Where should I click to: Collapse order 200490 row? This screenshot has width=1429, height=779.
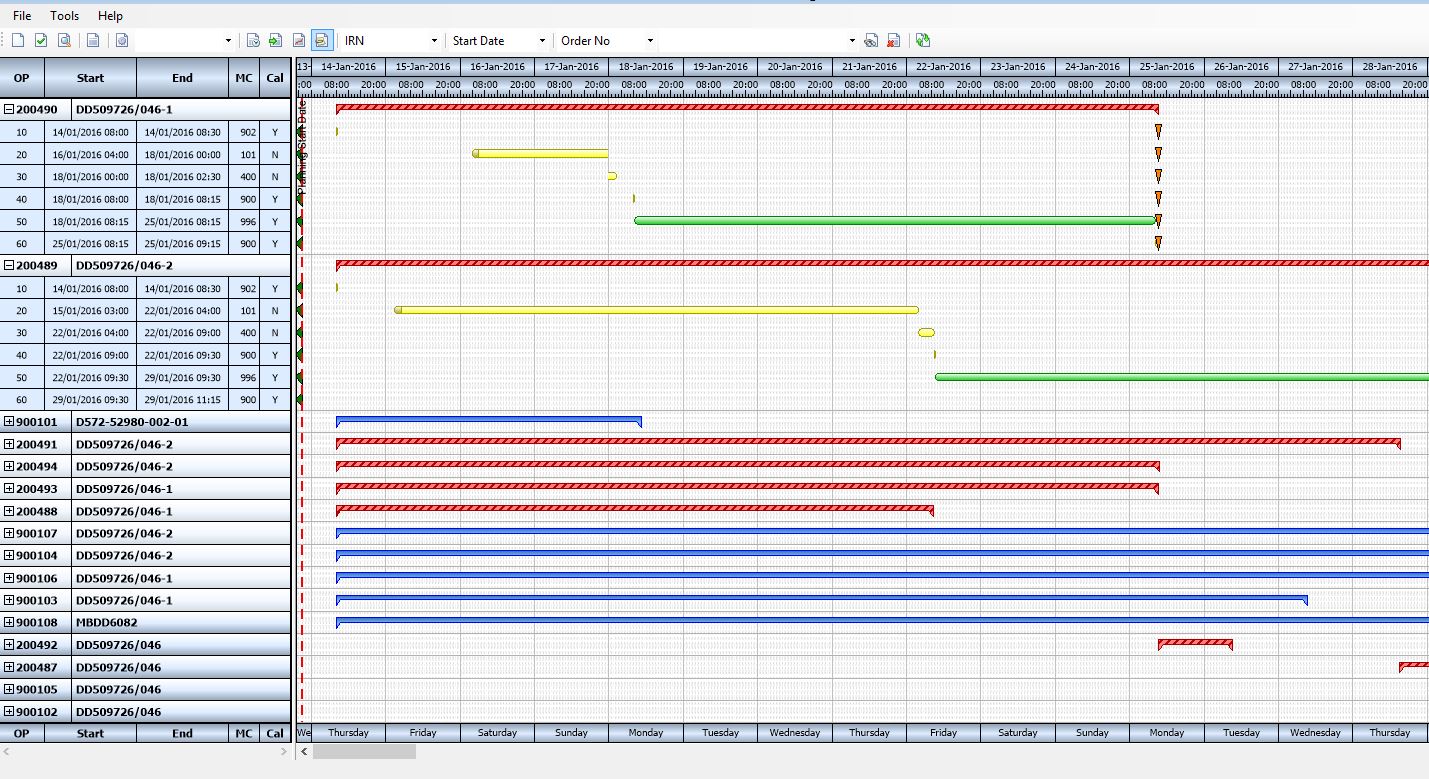[8, 109]
